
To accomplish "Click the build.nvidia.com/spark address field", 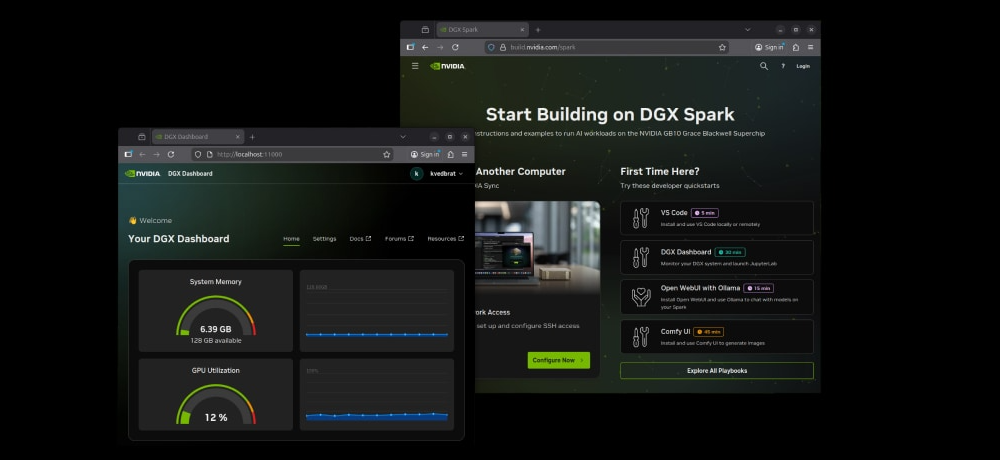I will pos(606,47).
